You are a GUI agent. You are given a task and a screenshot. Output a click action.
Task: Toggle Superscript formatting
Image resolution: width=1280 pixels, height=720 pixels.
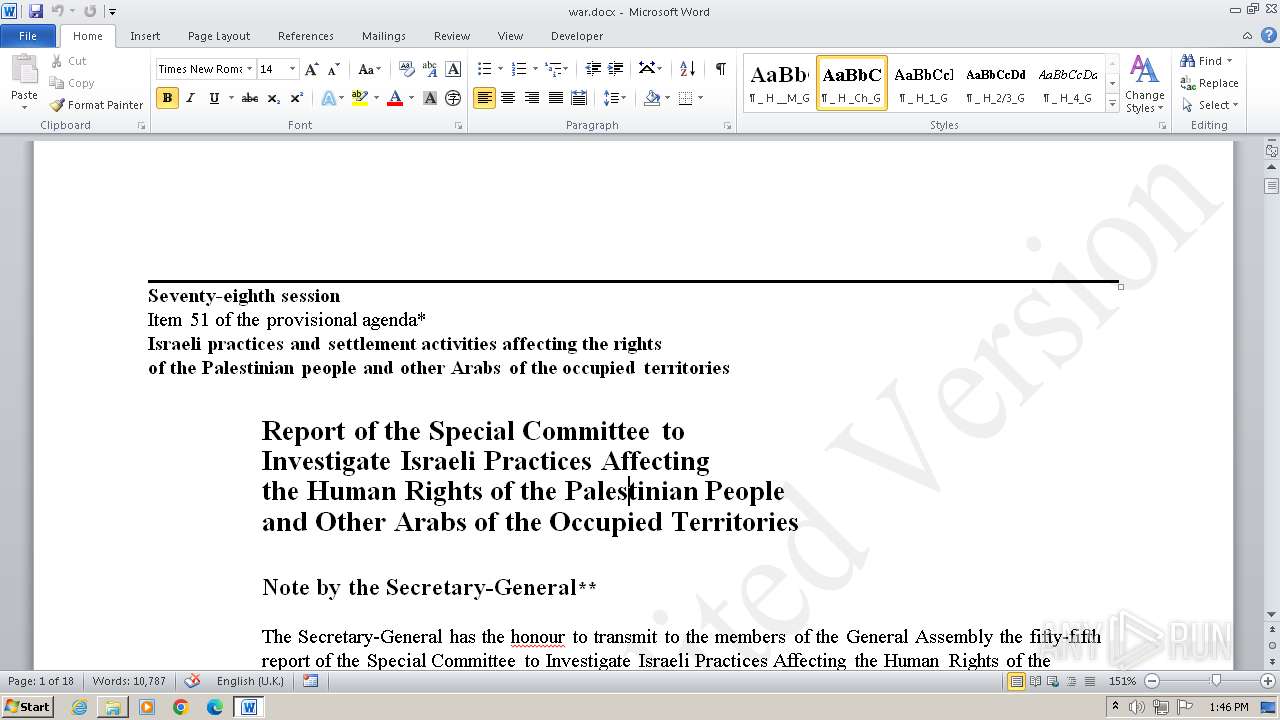click(x=297, y=98)
